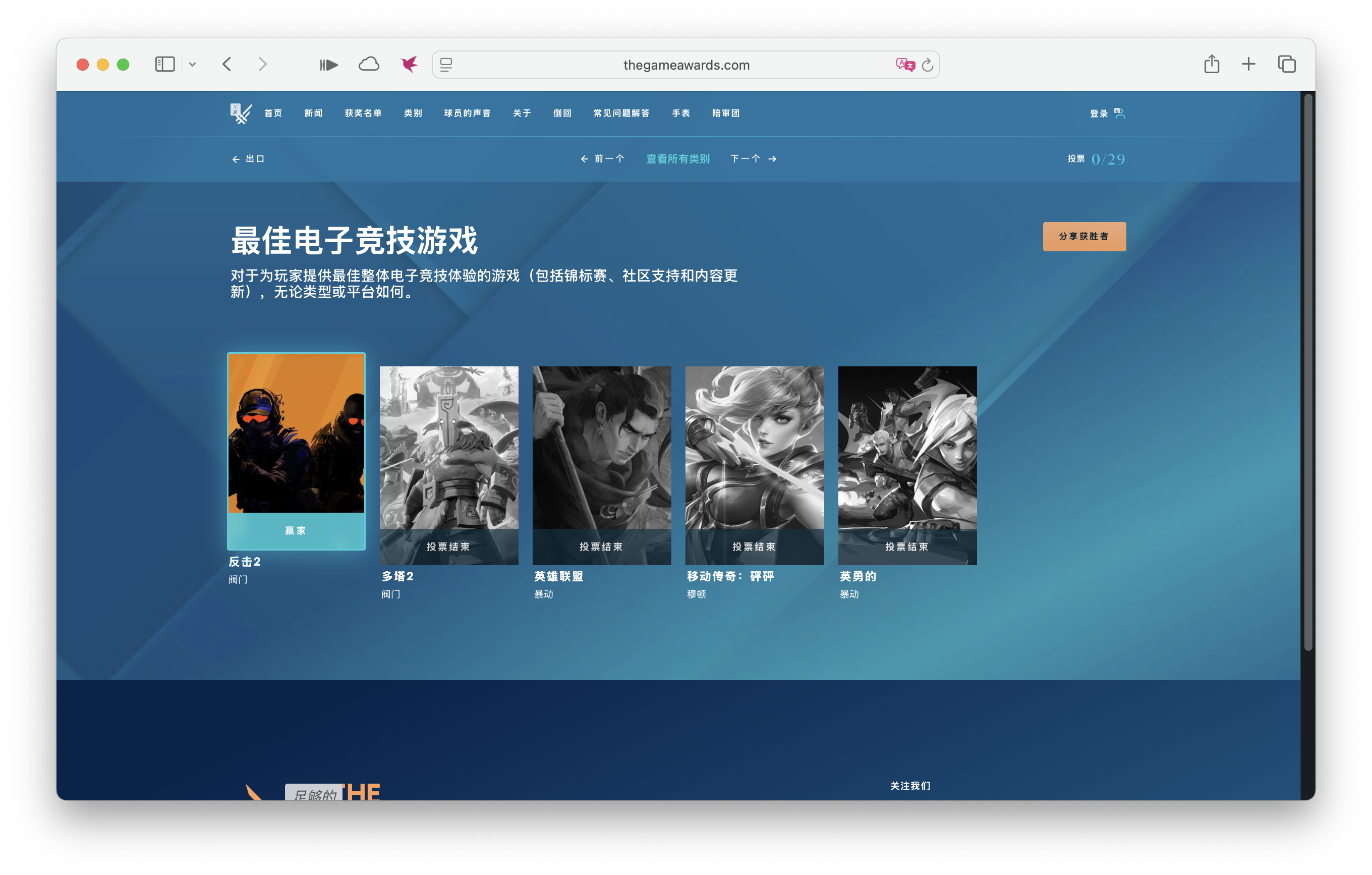1372x875 pixels.
Task: Switch to the 新闻 menu item
Action: [x=313, y=113]
